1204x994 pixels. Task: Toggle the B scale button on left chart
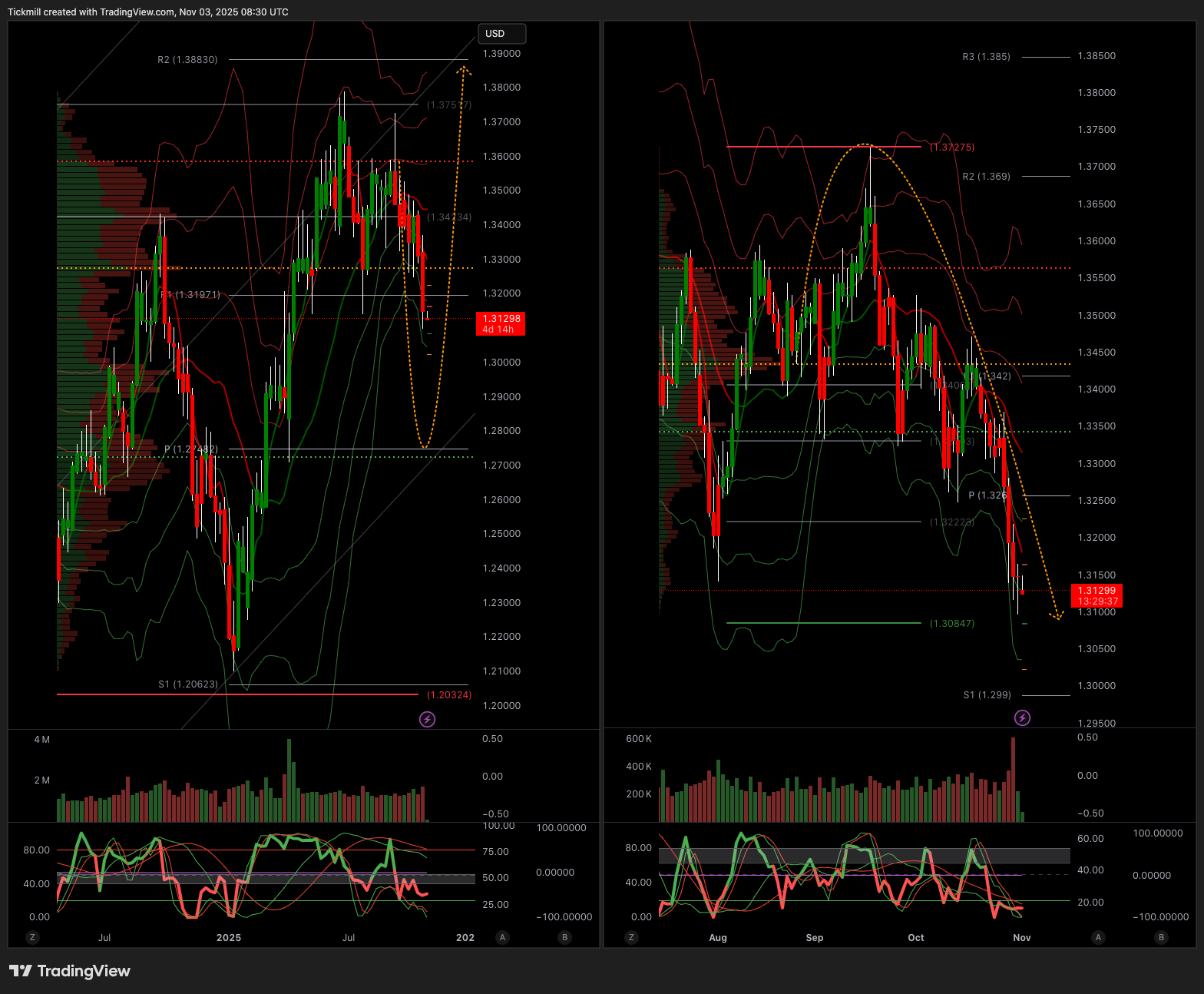click(565, 937)
